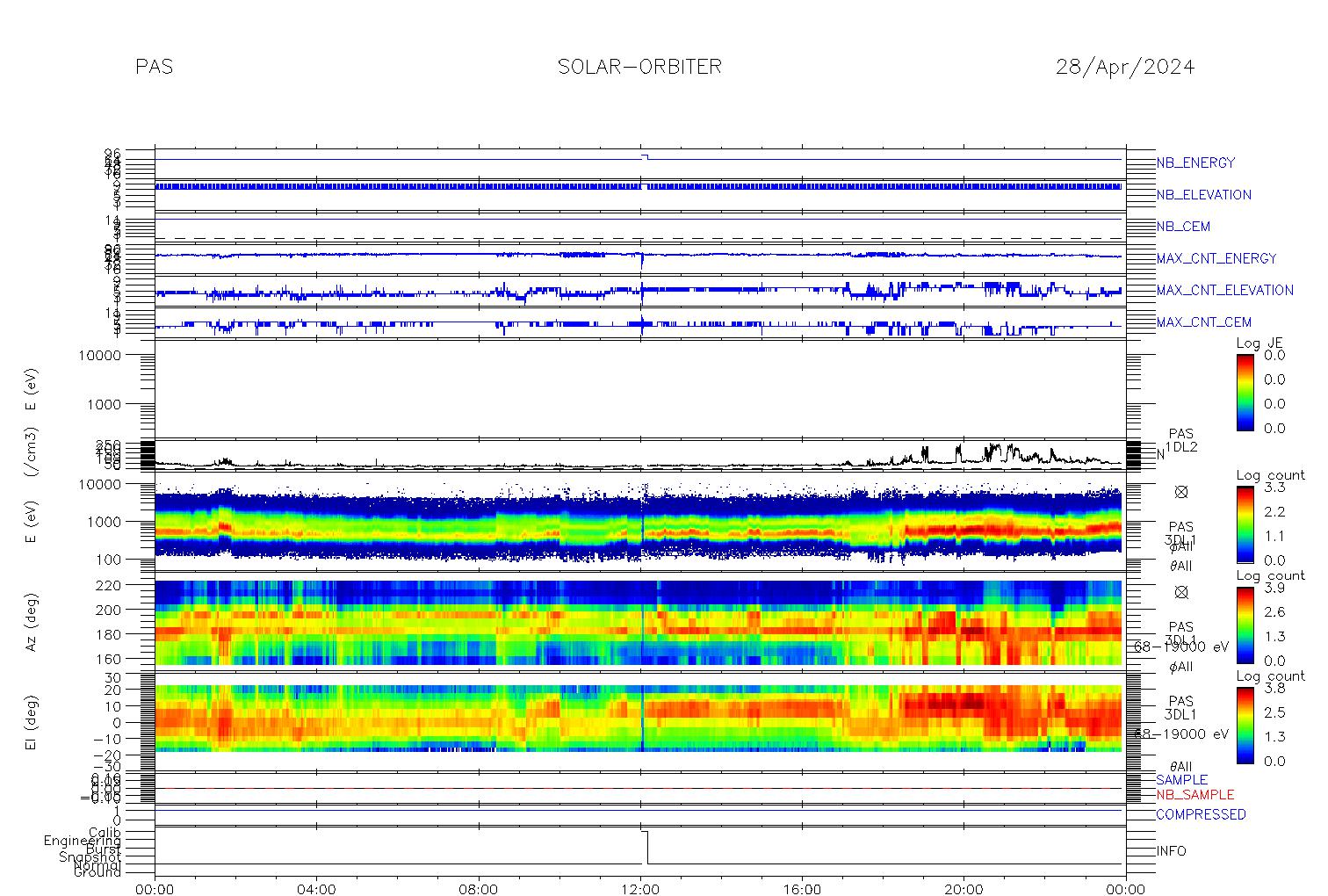1328x896 pixels.
Task: Click the (/cm3) density axis title
Action: 32,453
